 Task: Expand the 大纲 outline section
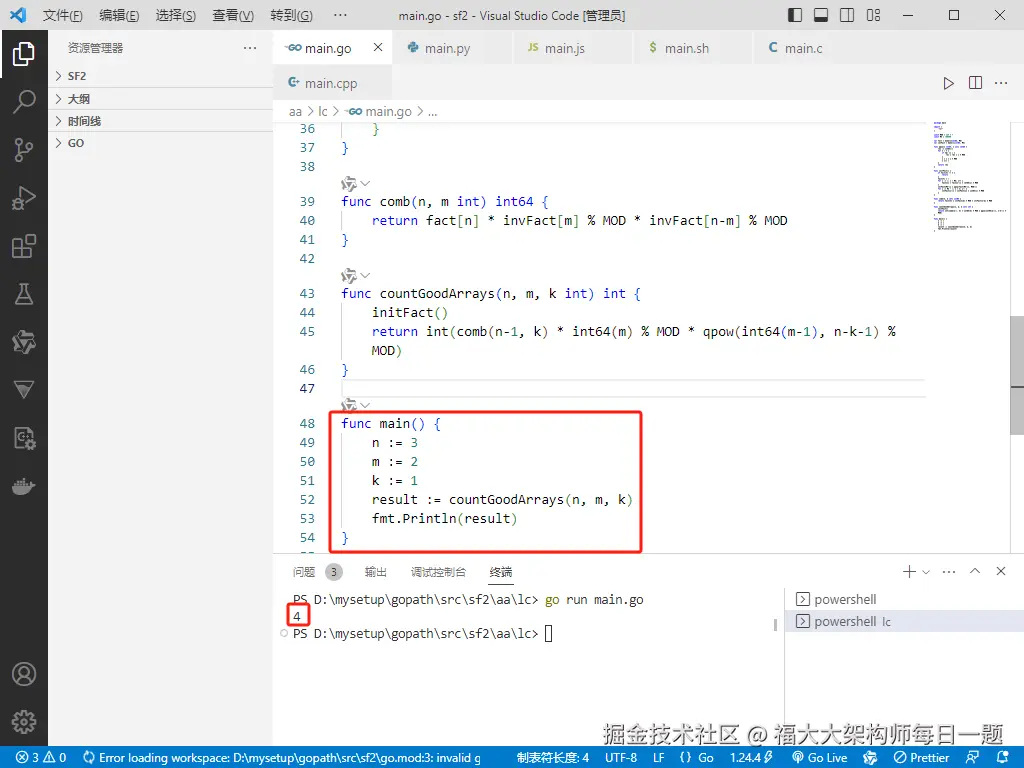(x=161, y=99)
